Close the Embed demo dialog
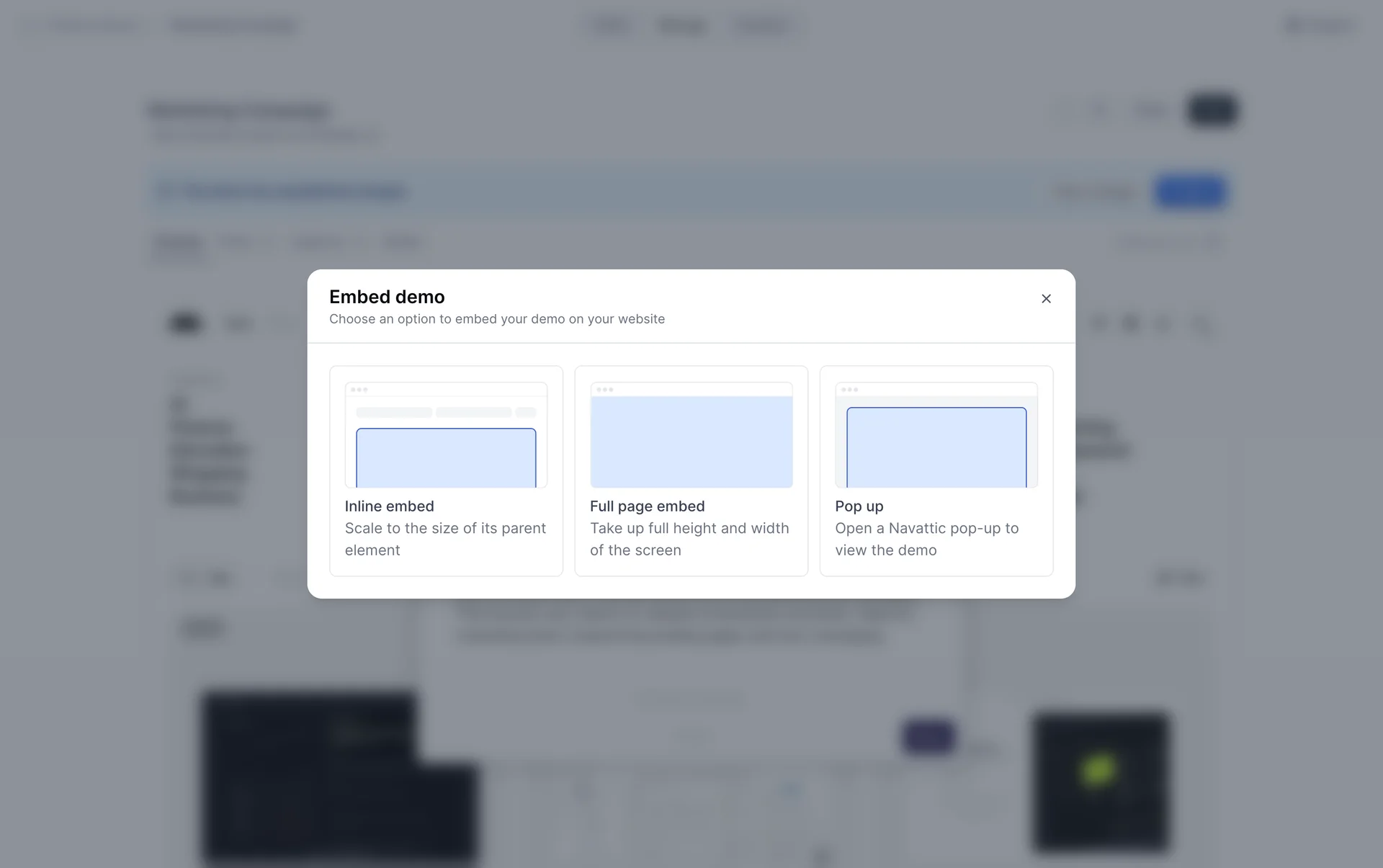This screenshot has width=1383, height=868. pos(1046,298)
